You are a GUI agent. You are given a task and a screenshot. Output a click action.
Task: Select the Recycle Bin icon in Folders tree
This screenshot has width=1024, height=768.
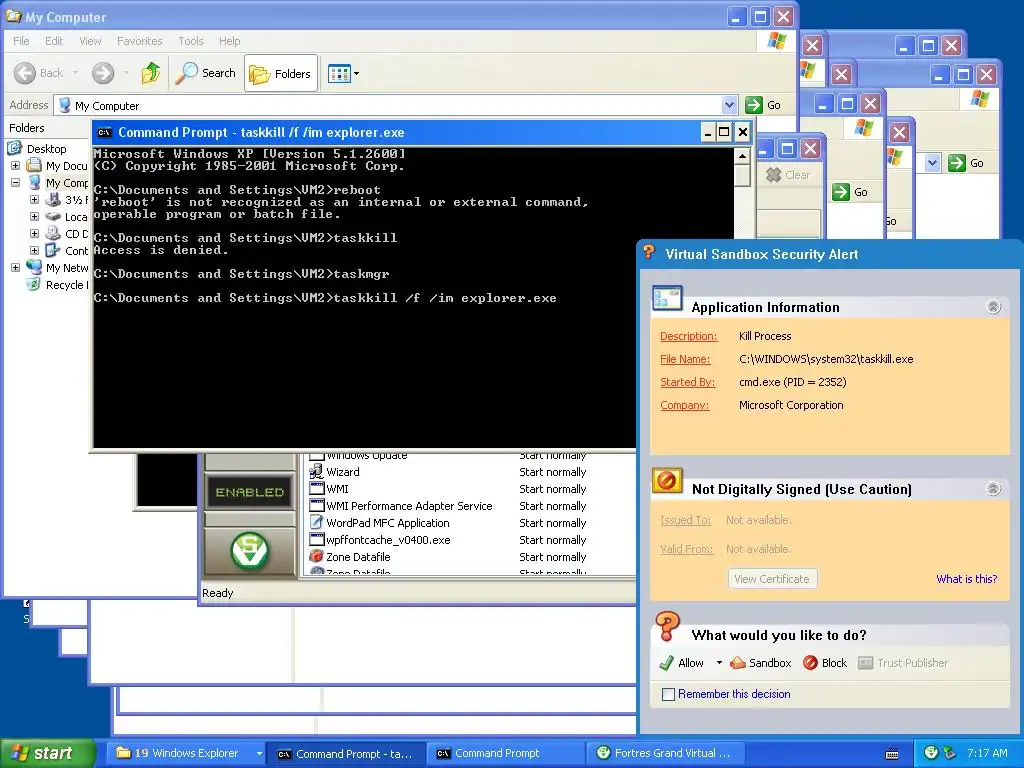[33, 285]
